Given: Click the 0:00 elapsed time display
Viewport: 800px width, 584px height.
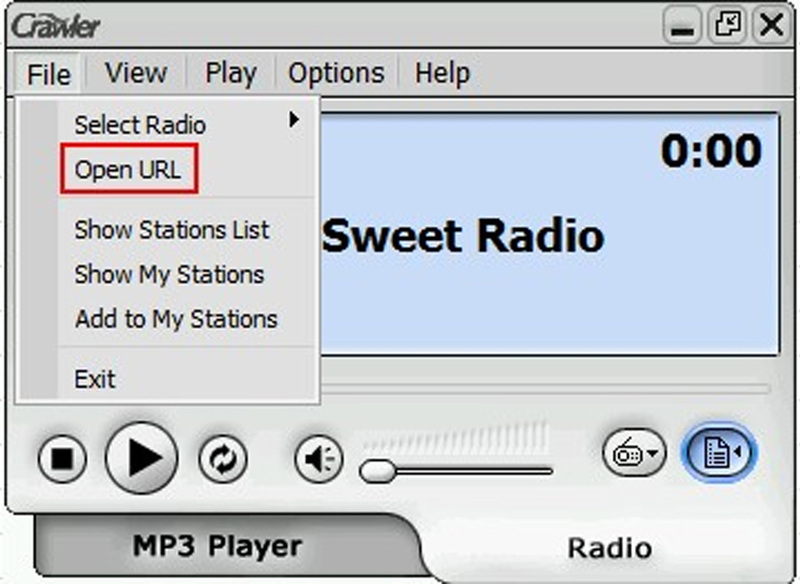Looking at the screenshot, I should click(x=711, y=151).
